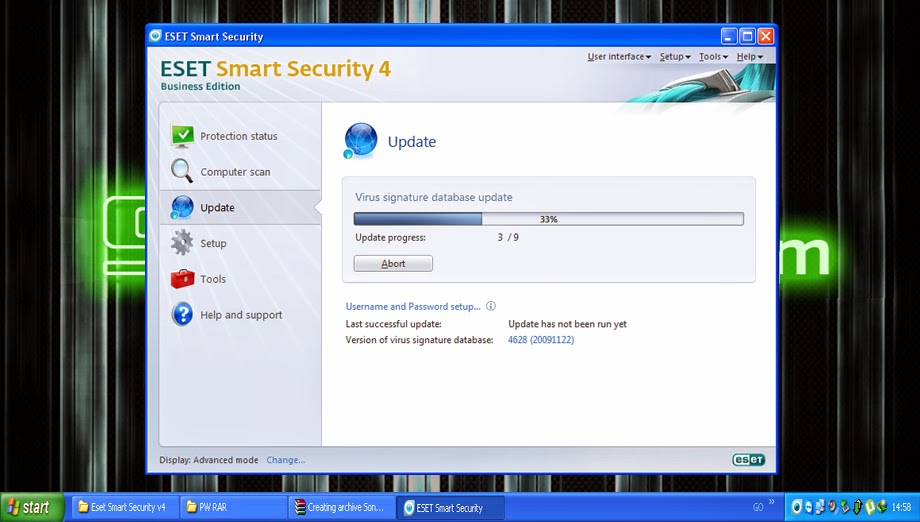This screenshot has height=522, width=920.
Task: Expand the taskbar toolbar chevron
Action: tap(772, 501)
